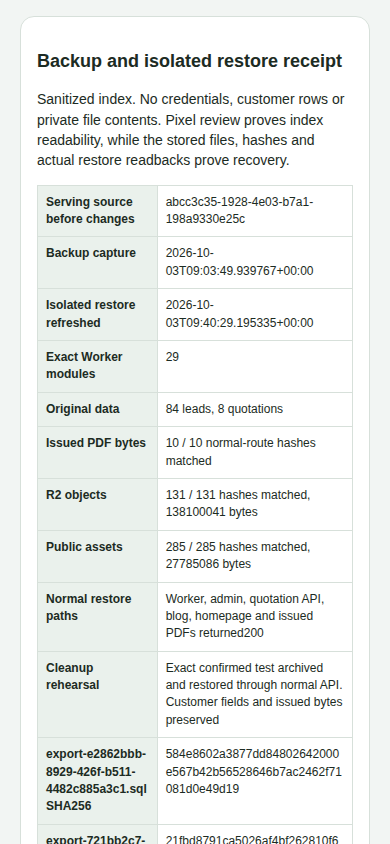Click the 'Normal restore paths' label
Image resolution: width=390 pixels, height=844 pixels.
pos(89,607)
